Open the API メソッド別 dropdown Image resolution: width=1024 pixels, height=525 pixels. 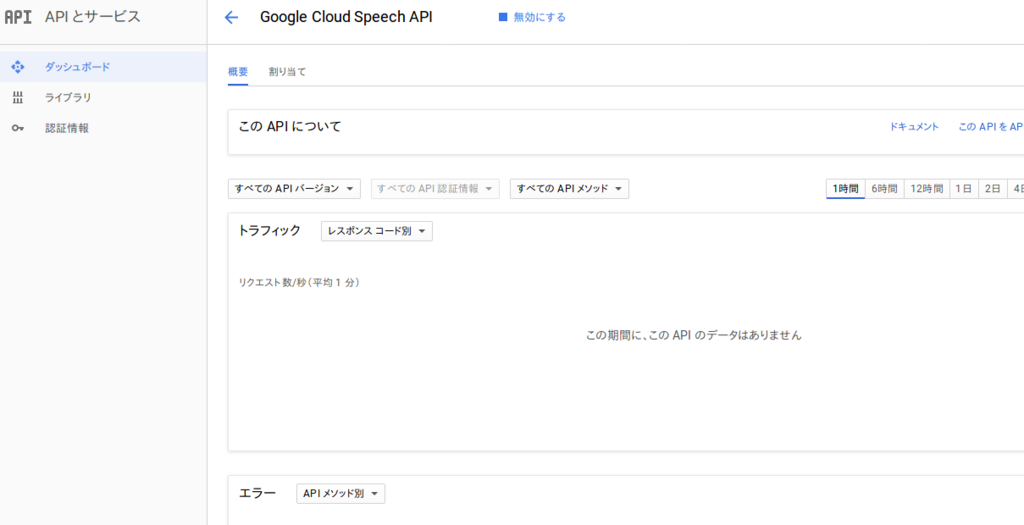pyautogui.click(x=341, y=494)
